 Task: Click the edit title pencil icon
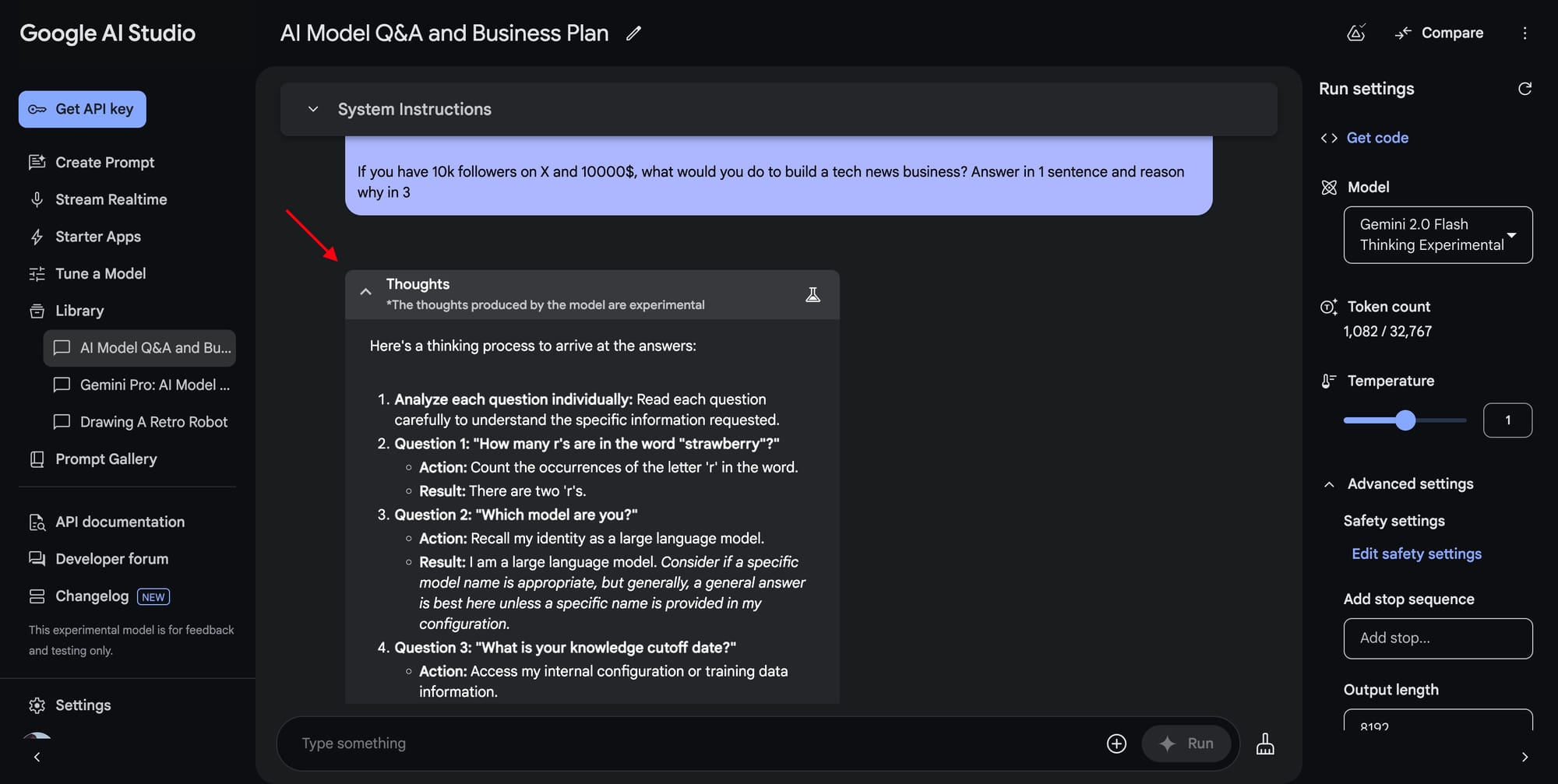pyautogui.click(x=633, y=33)
